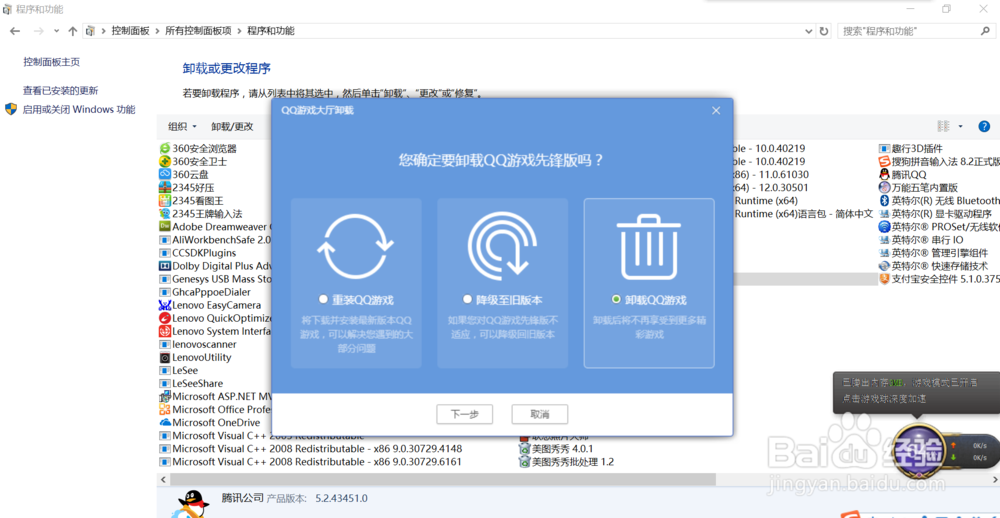Select the 360云盘 program icon
The width and height of the screenshot is (1000, 518).
(165, 174)
